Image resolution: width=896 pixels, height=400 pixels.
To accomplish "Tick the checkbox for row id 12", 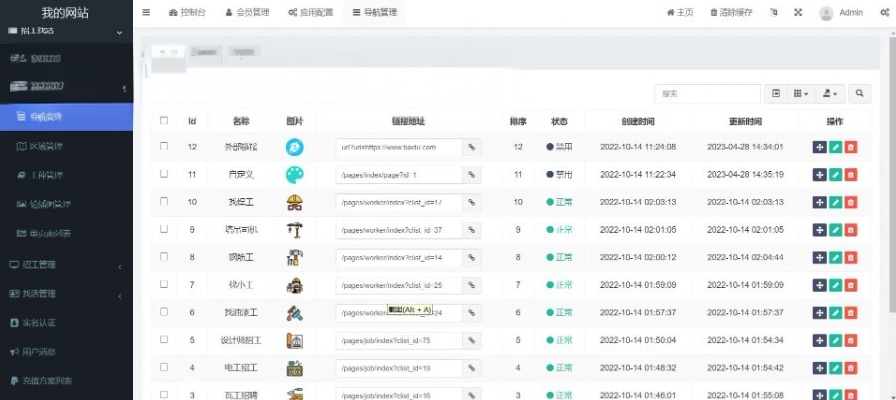I will point(164,146).
